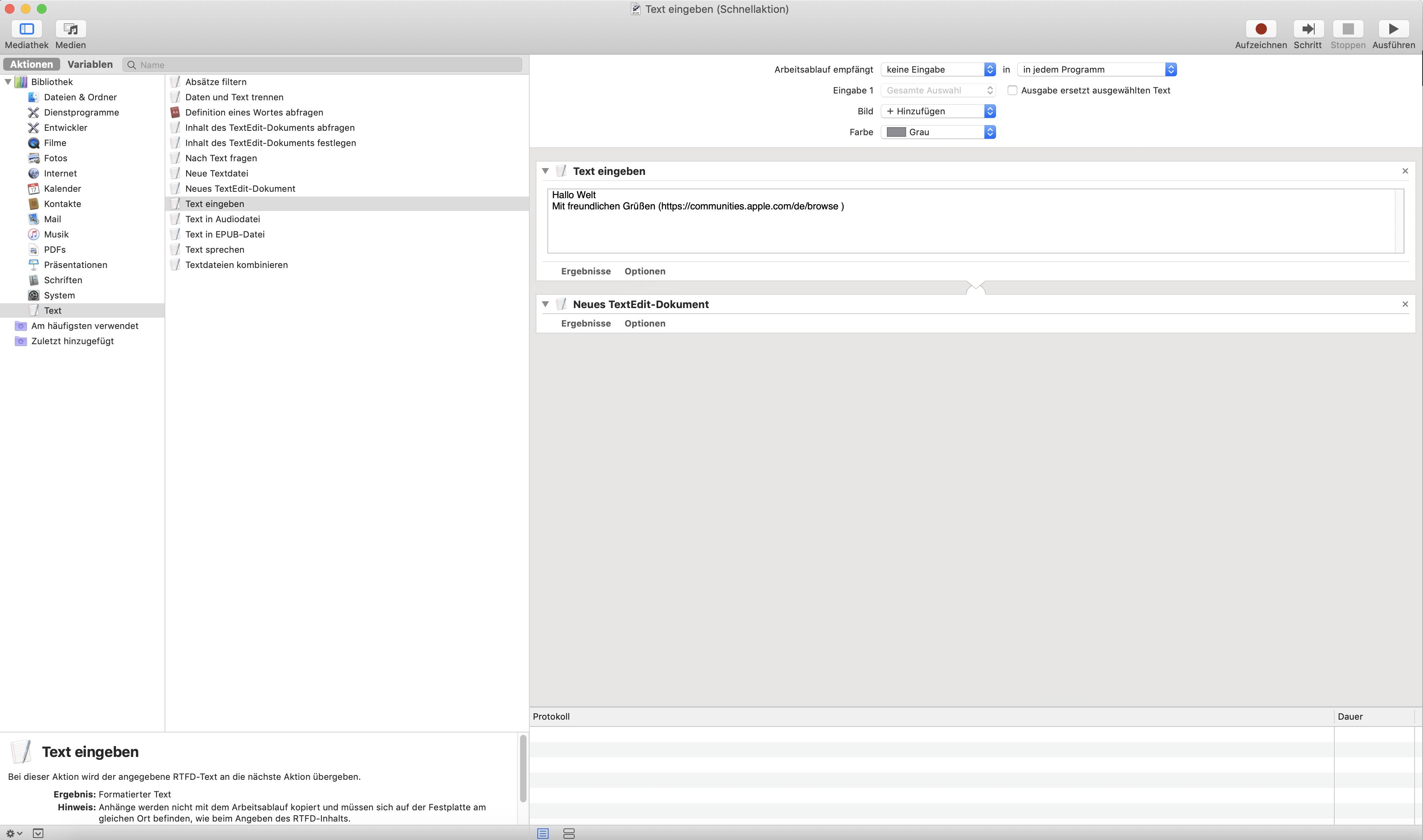
Task: Remove the Neues TextEdit-Dokument action
Action: pyautogui.click(x=1405, y=304)
